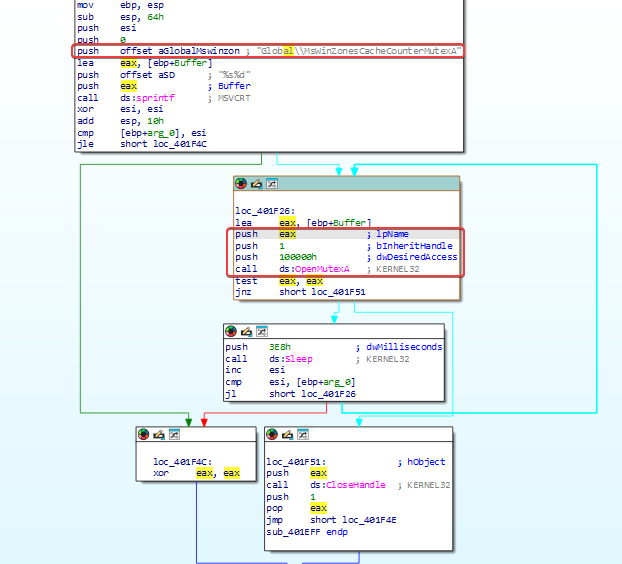Click the color icon on loc_401F4C node
Viewport: 622px width, 564px height.
click(x=143, y=434)
